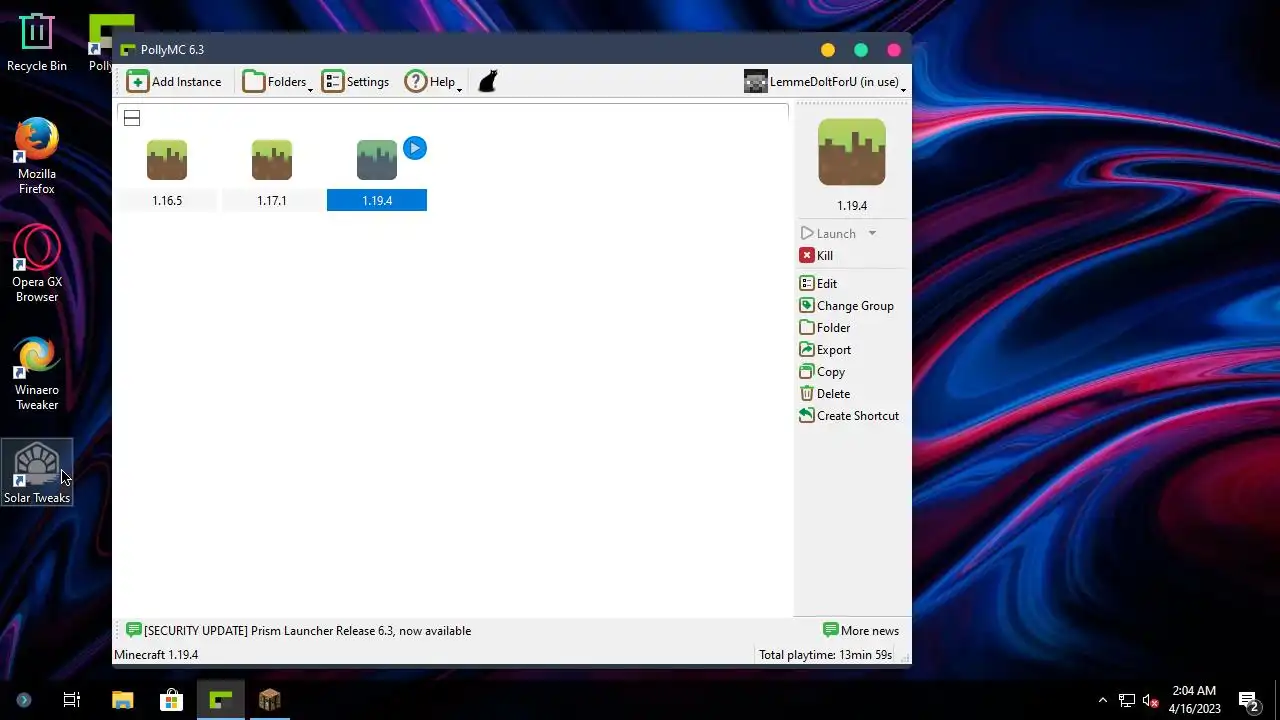The height and width of the screenshot is (720, 1280).
Task: Open Microsoft Store from the taskbar
Action: click(171, 700)
